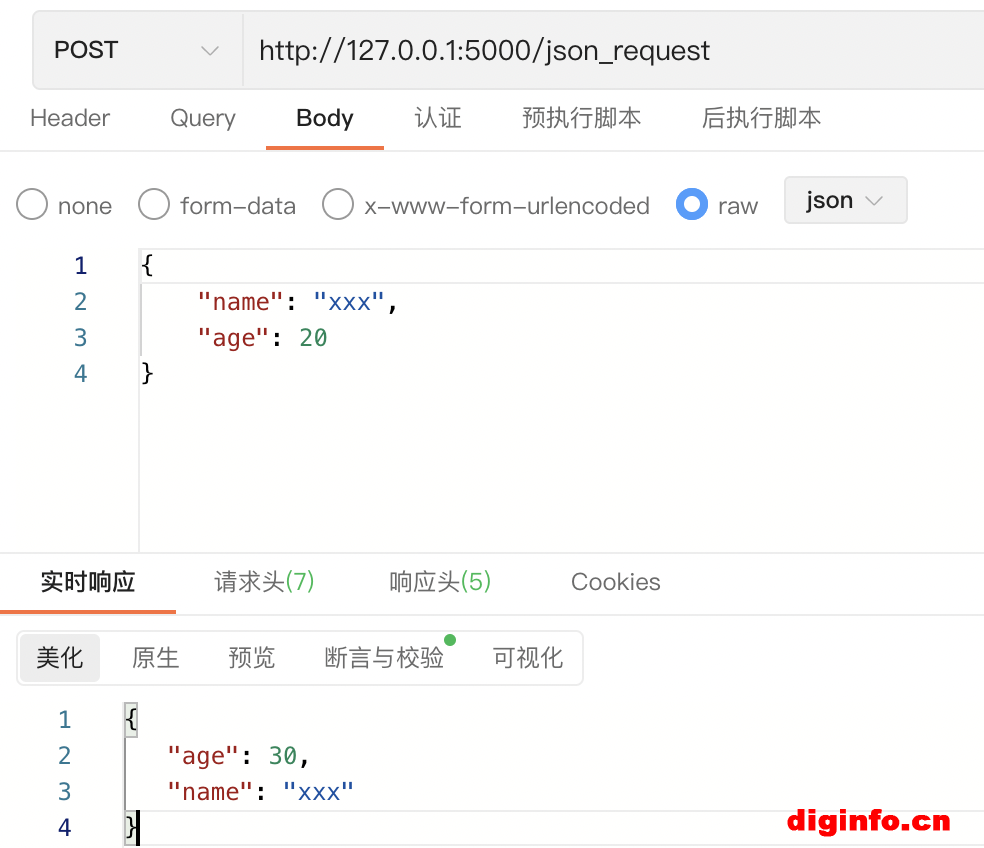This screenshot has height=848, width=984.
Task: Select the raw radio button
Action: point(692,205)
